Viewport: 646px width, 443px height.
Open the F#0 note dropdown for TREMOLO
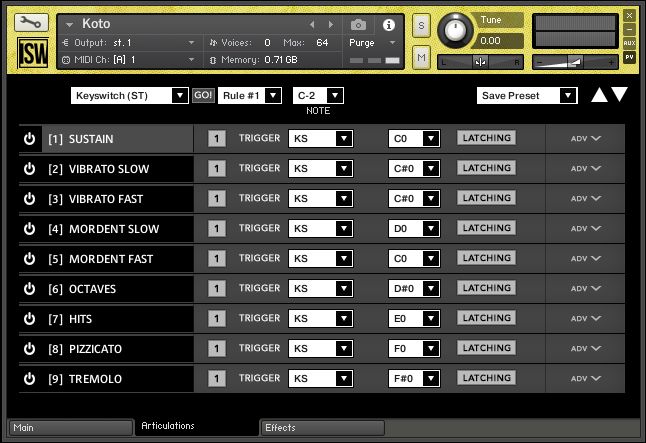coord(414,378)
